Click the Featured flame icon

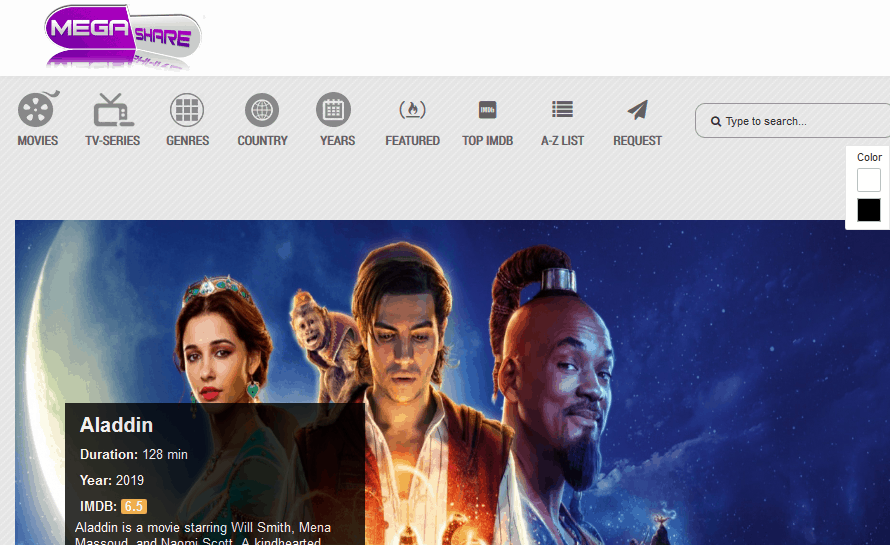tap(413, 110)
